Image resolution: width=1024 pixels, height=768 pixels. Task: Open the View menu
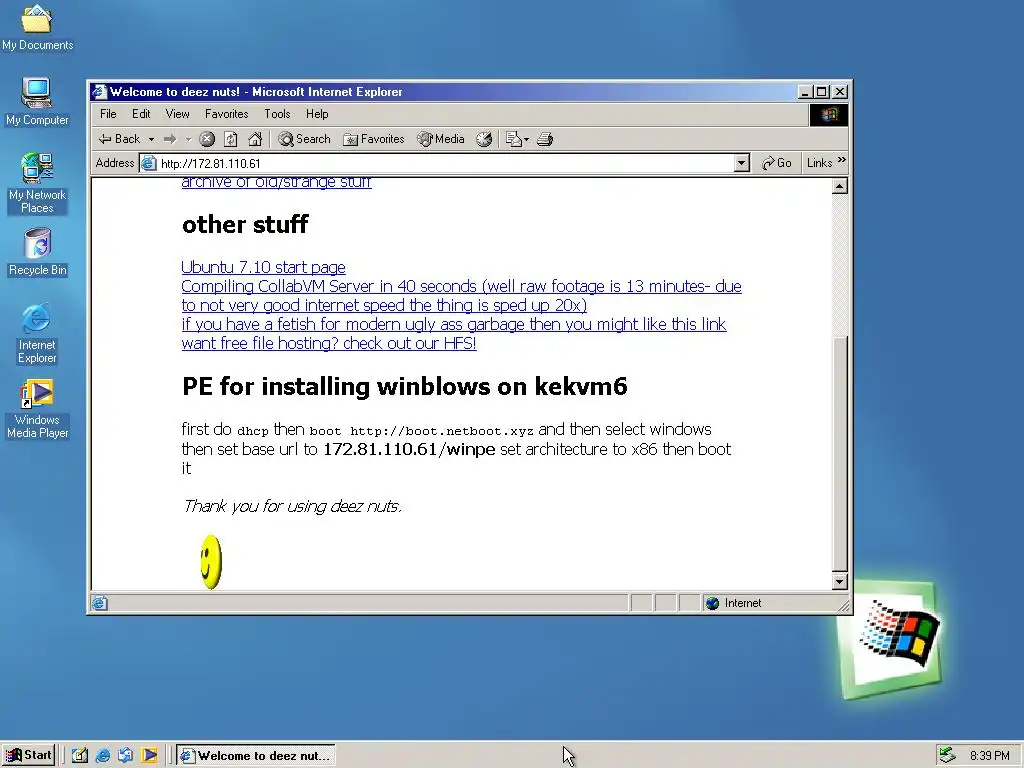pyautogui.click(x=177, y=114)
